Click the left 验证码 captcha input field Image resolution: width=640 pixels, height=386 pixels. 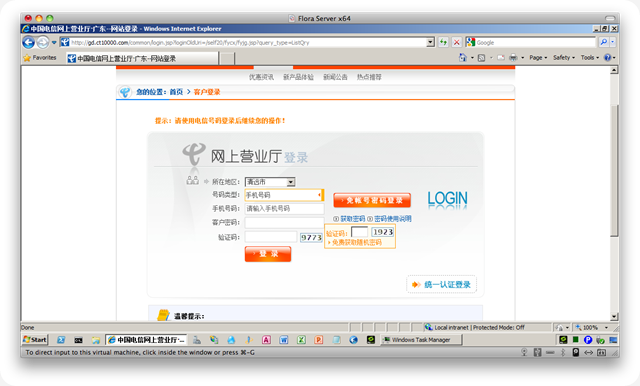(271, 237)
